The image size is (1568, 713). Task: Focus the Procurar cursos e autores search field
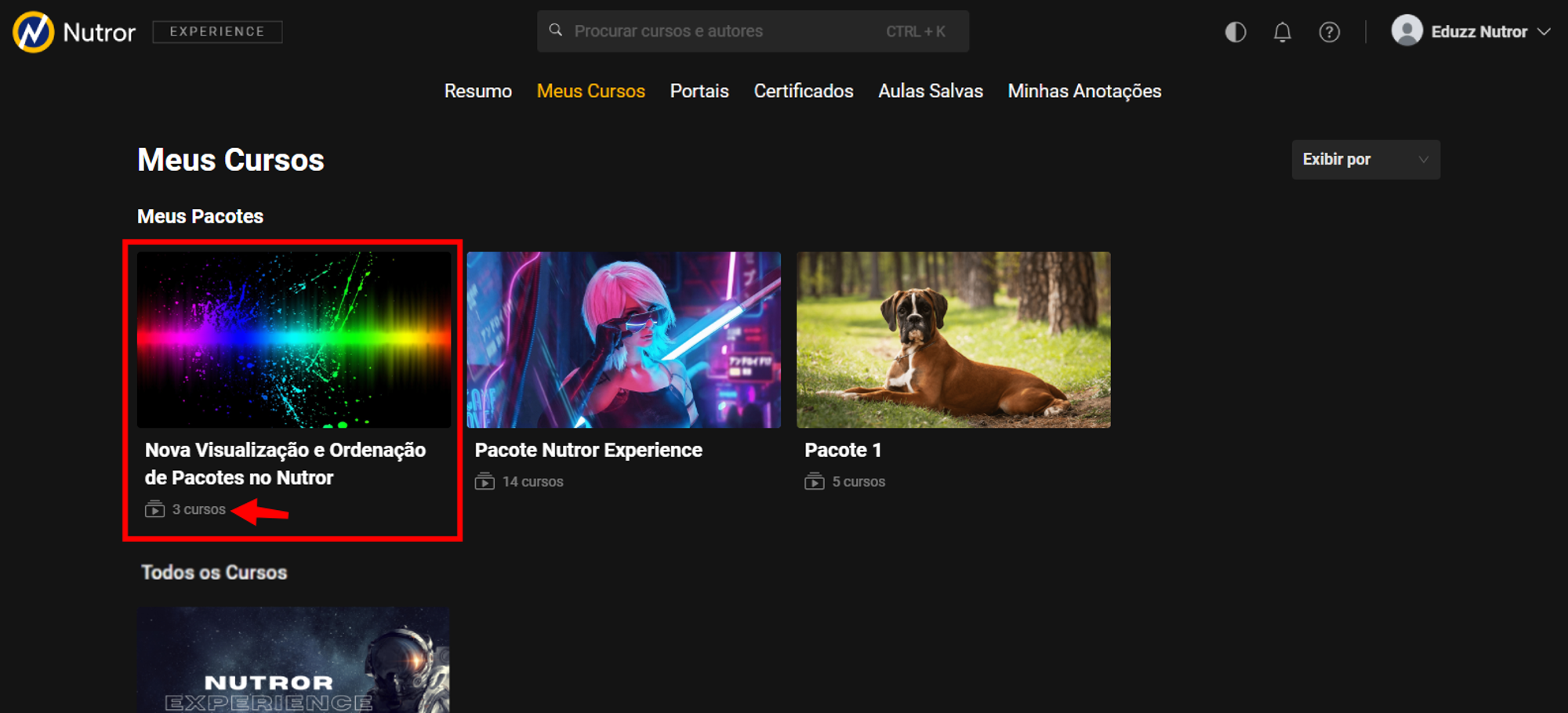(x=753, y=31)
